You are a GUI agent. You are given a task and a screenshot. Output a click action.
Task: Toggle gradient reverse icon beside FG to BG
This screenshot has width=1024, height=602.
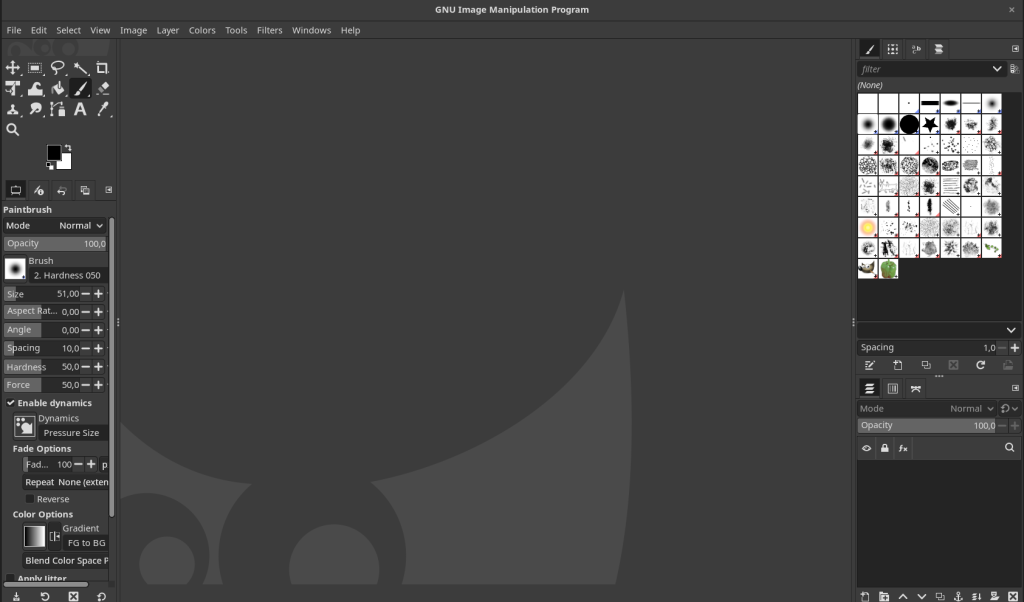pyautogui.click(x=55, y=537)
